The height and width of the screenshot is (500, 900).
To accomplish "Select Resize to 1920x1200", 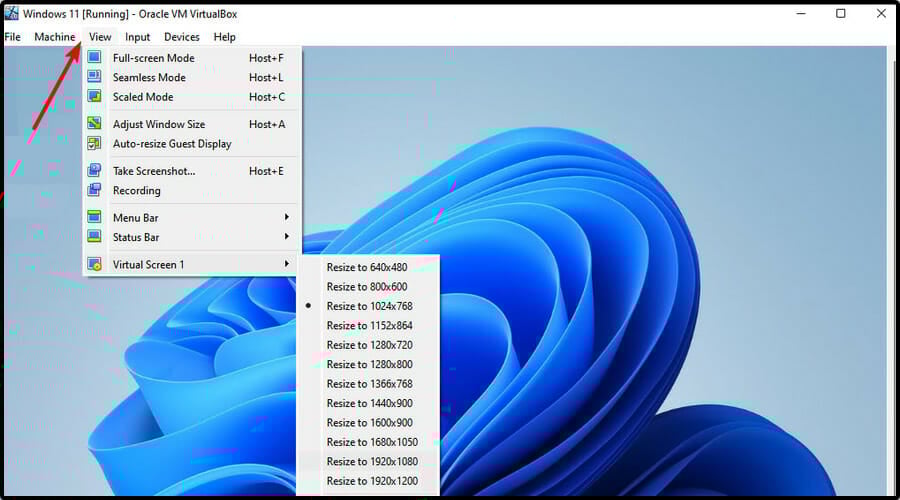I will pyautogui.click(x=368, y=482).
